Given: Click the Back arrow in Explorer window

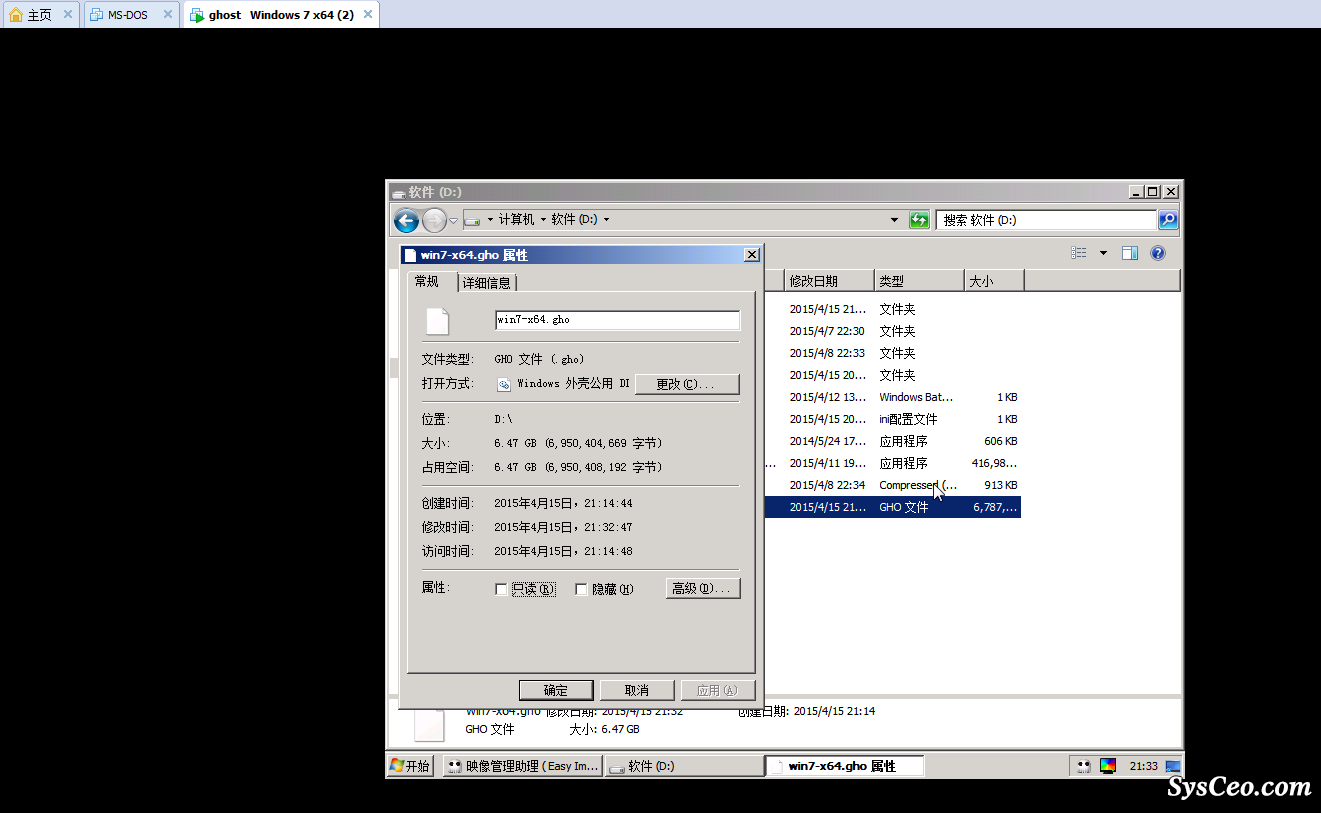Looking at the screenshot, I should pyautogui.click(x=406, y=221).
